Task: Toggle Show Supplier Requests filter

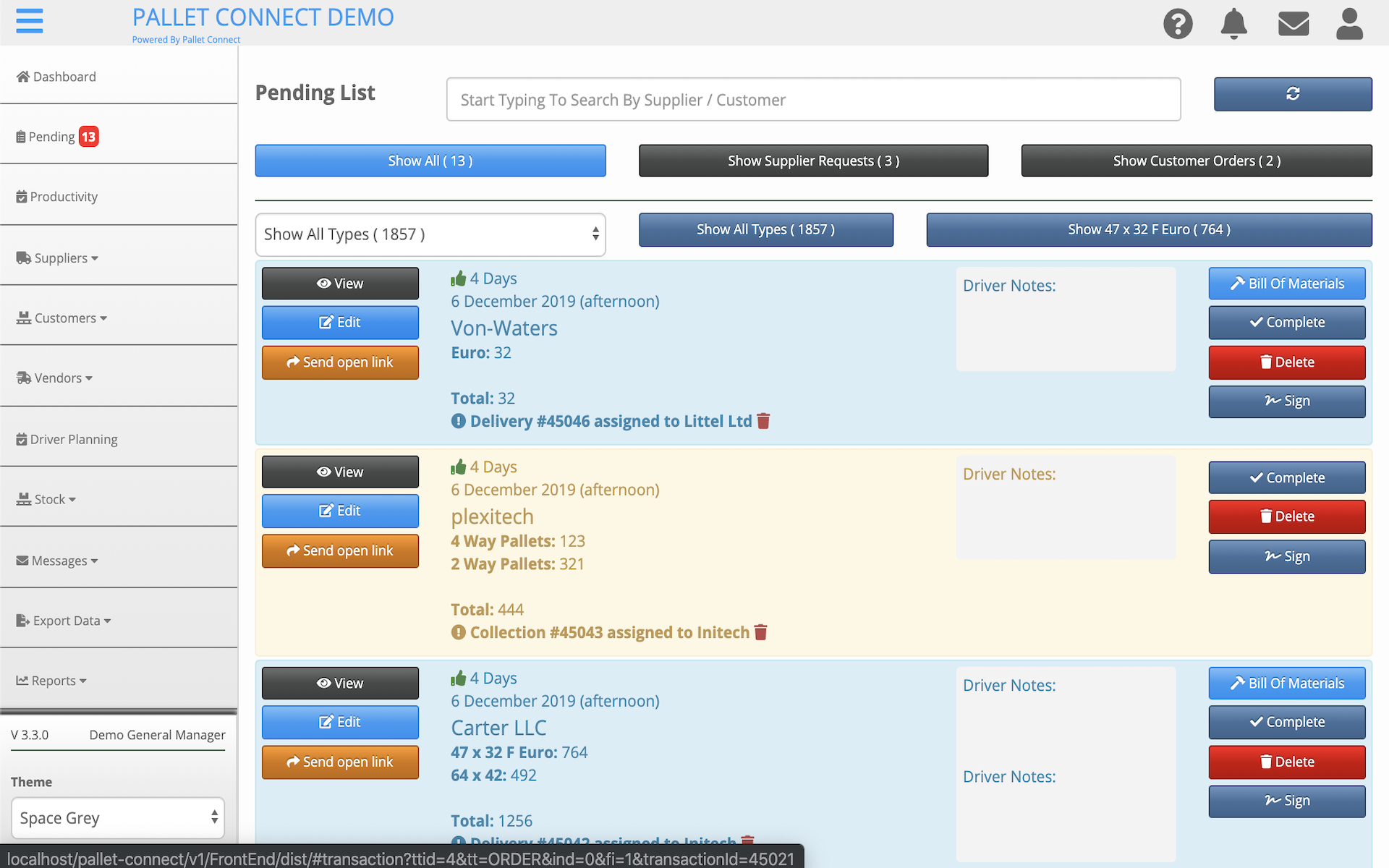Action: 813,161
